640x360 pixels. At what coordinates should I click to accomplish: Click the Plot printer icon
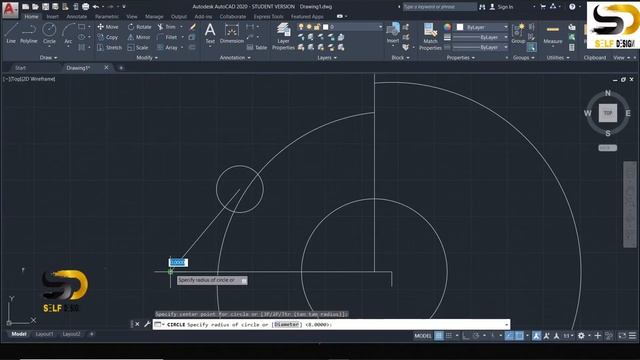85,7
